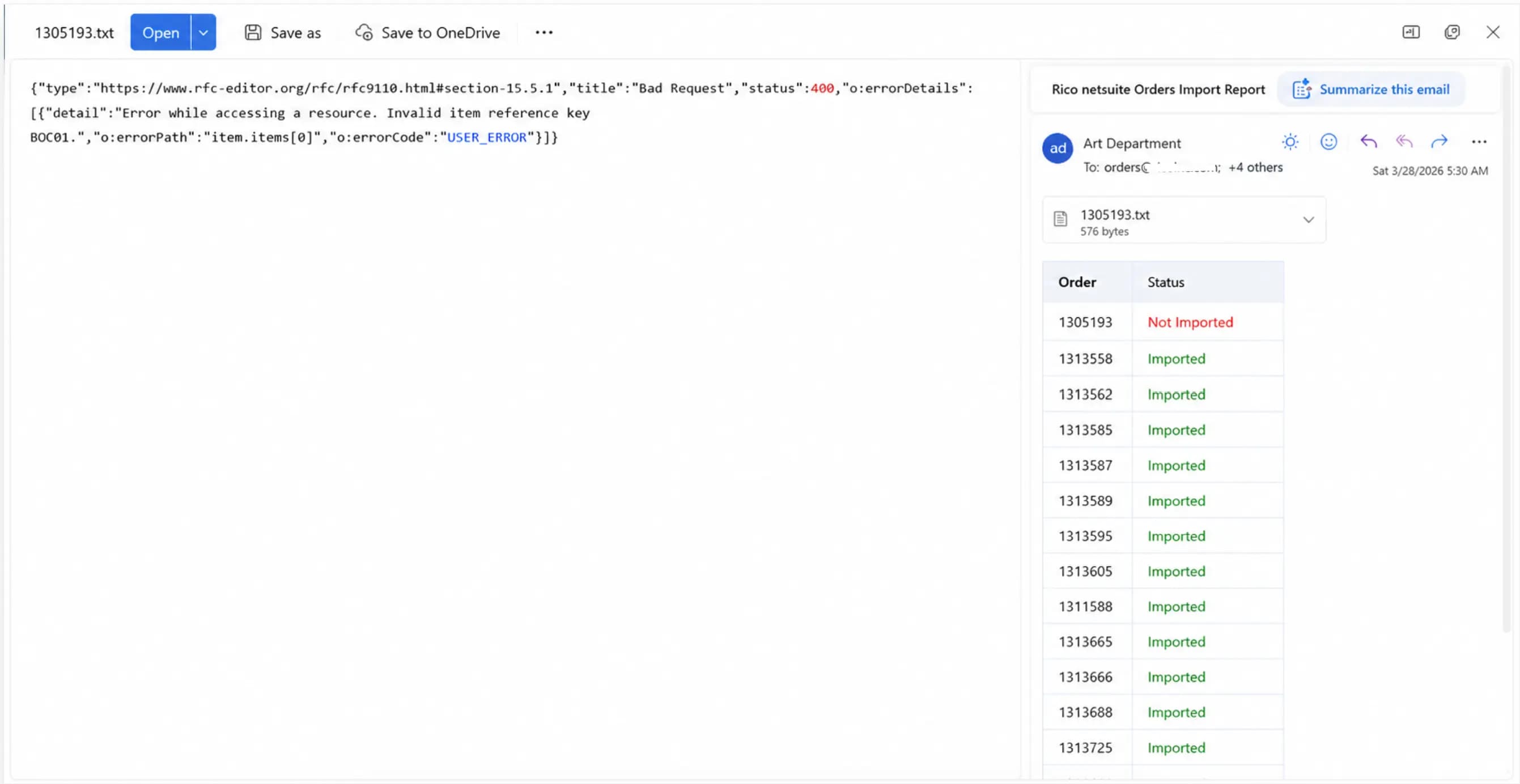This screenshot has width=1520, height=784.
Task: Click the attachment file document icon
Action: tap(1060, 219)
